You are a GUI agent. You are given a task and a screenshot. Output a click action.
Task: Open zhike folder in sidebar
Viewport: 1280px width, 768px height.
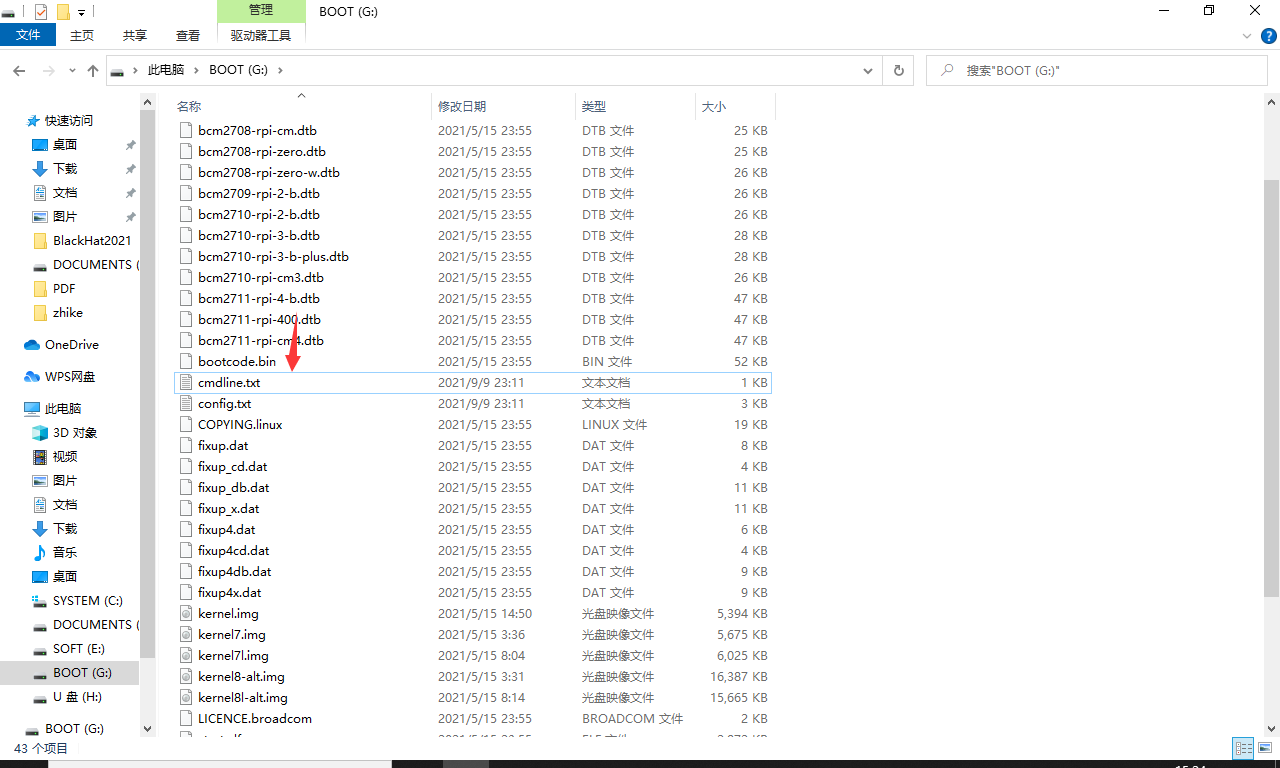pos(68,313)
